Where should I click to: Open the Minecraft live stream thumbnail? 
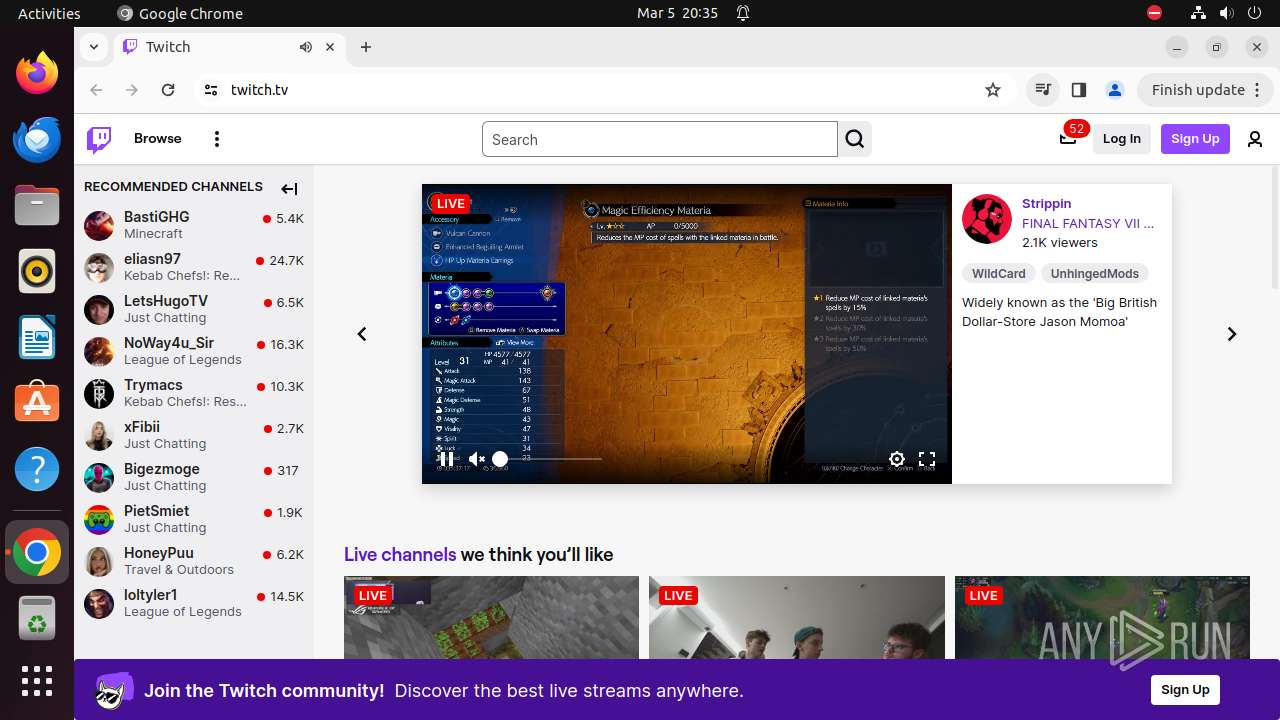[x=491, y=617]
